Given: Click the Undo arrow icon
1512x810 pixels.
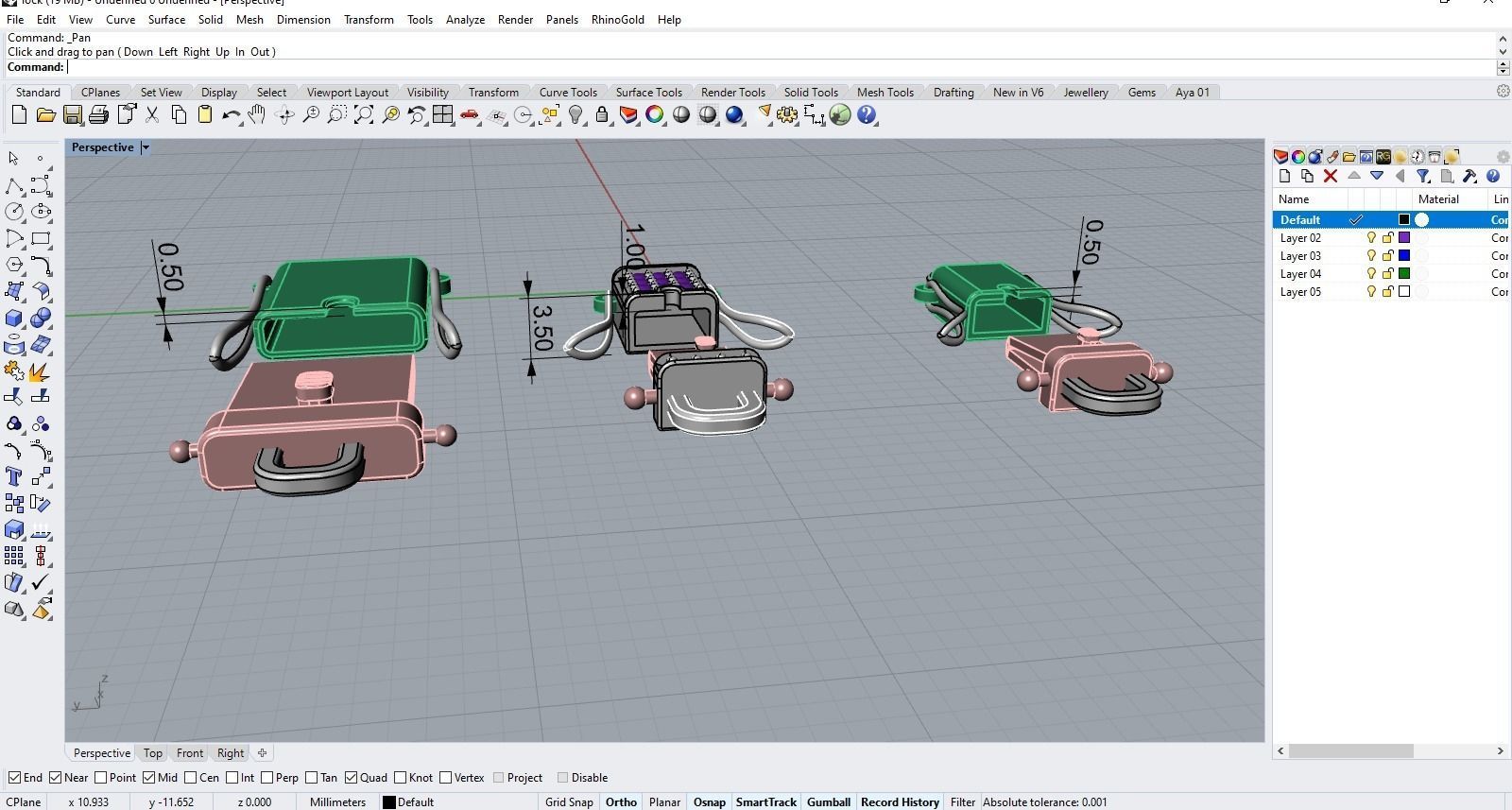Looking at the screenshot, I should click(231, 115).
